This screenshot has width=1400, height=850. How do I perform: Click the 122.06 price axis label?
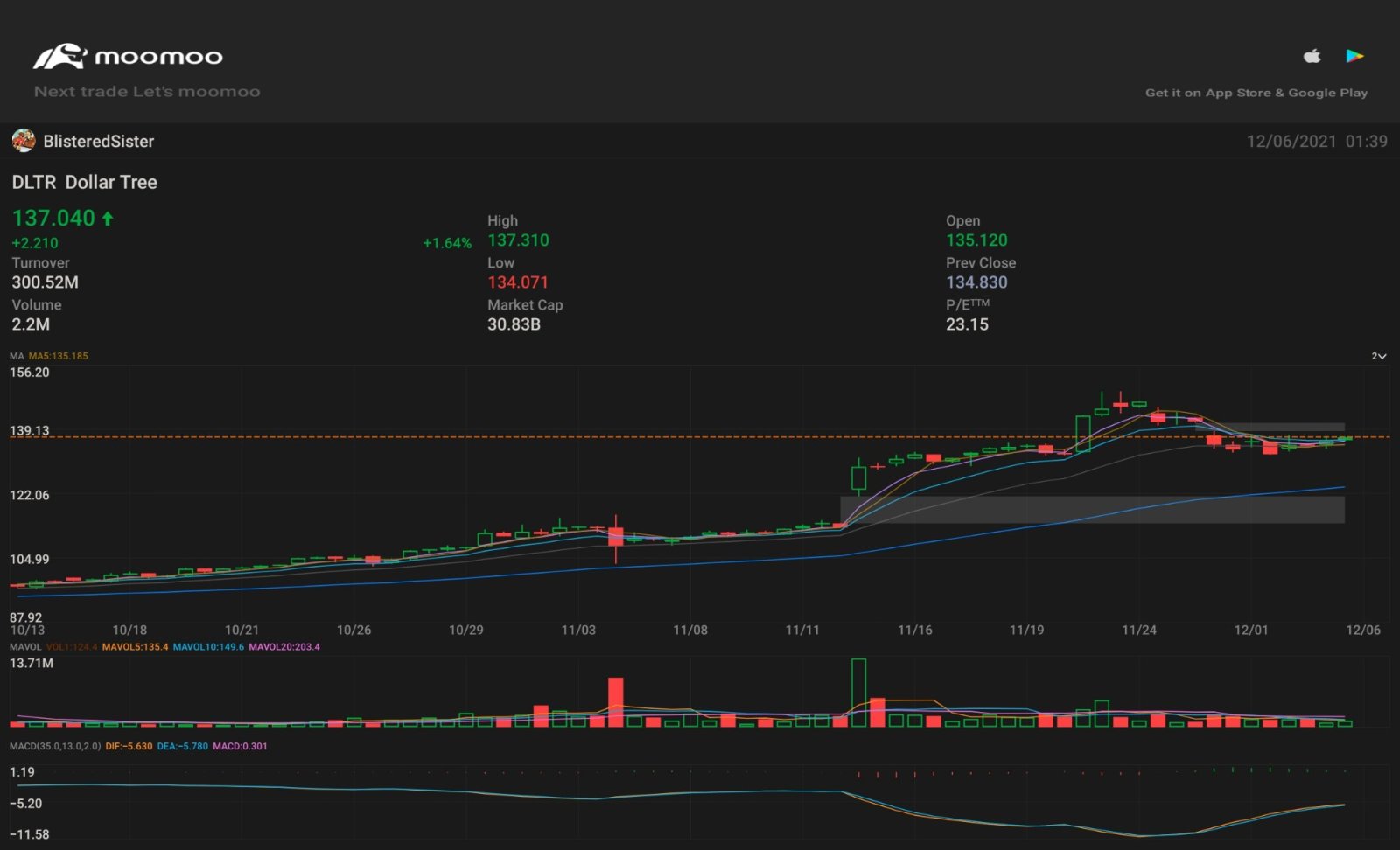click(30, 495)
